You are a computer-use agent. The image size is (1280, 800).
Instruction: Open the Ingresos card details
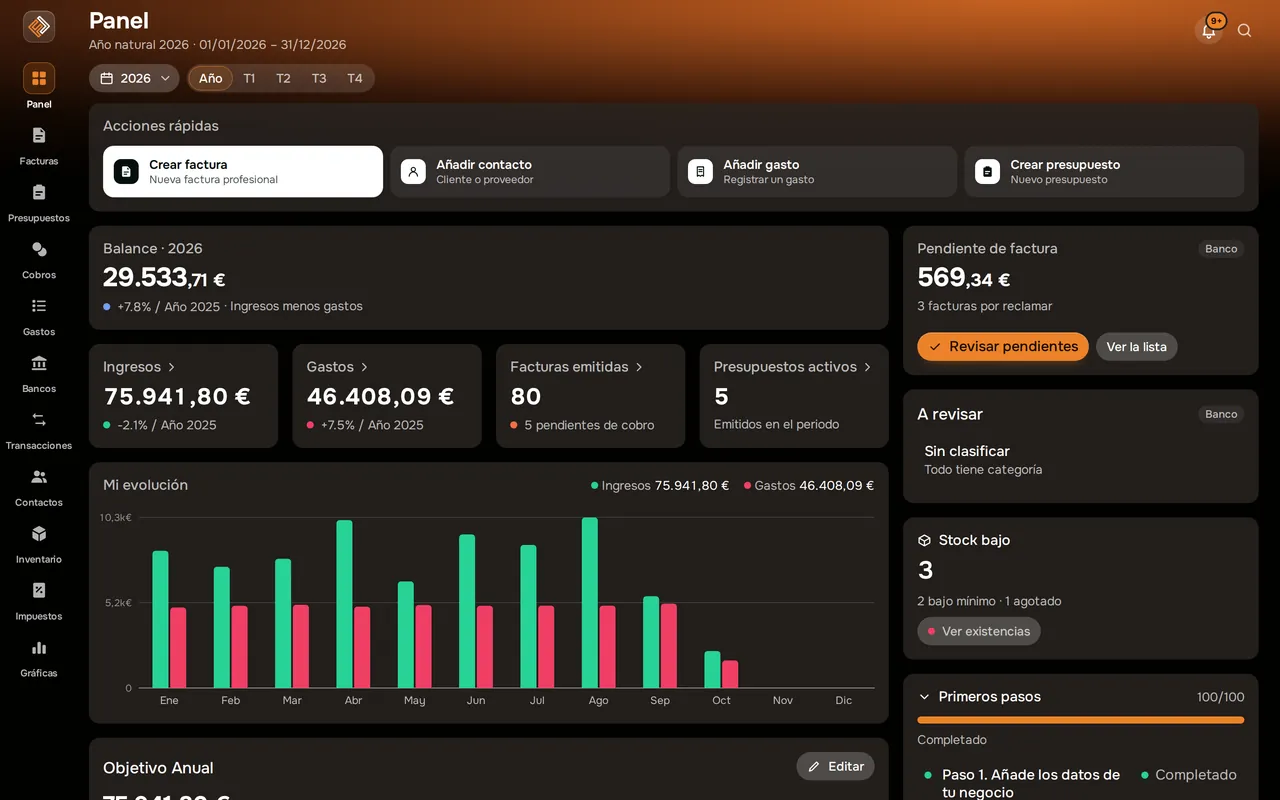183,396
